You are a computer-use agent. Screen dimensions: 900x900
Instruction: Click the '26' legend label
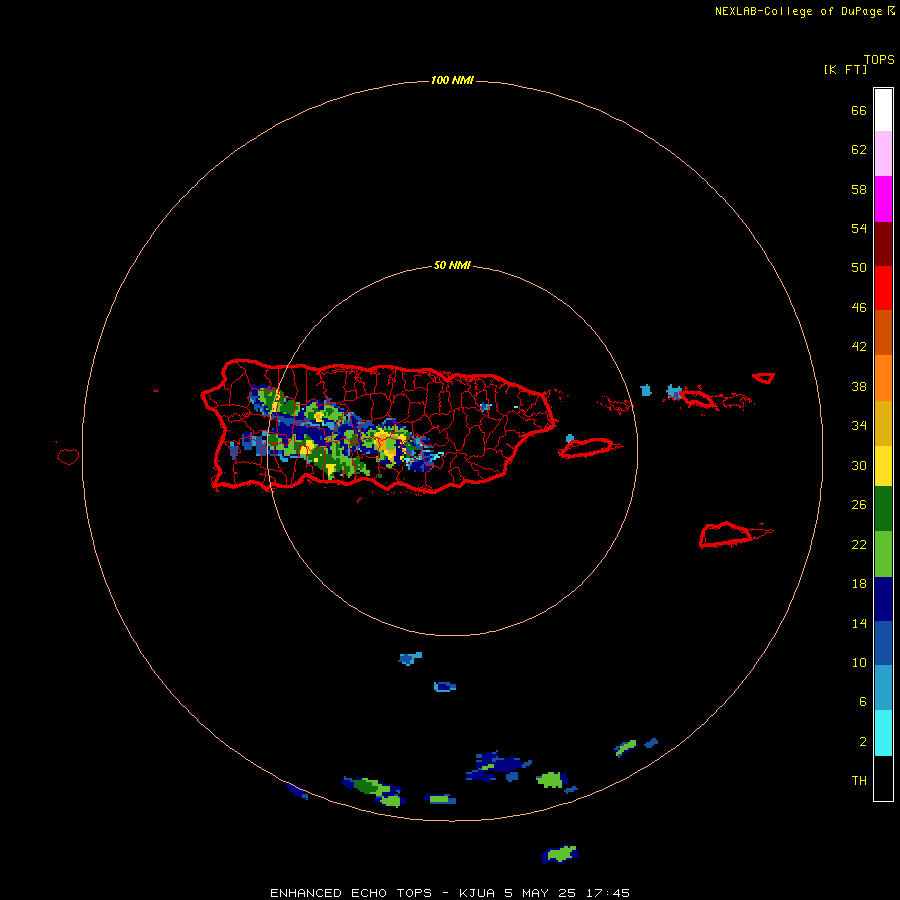[859, 505]
